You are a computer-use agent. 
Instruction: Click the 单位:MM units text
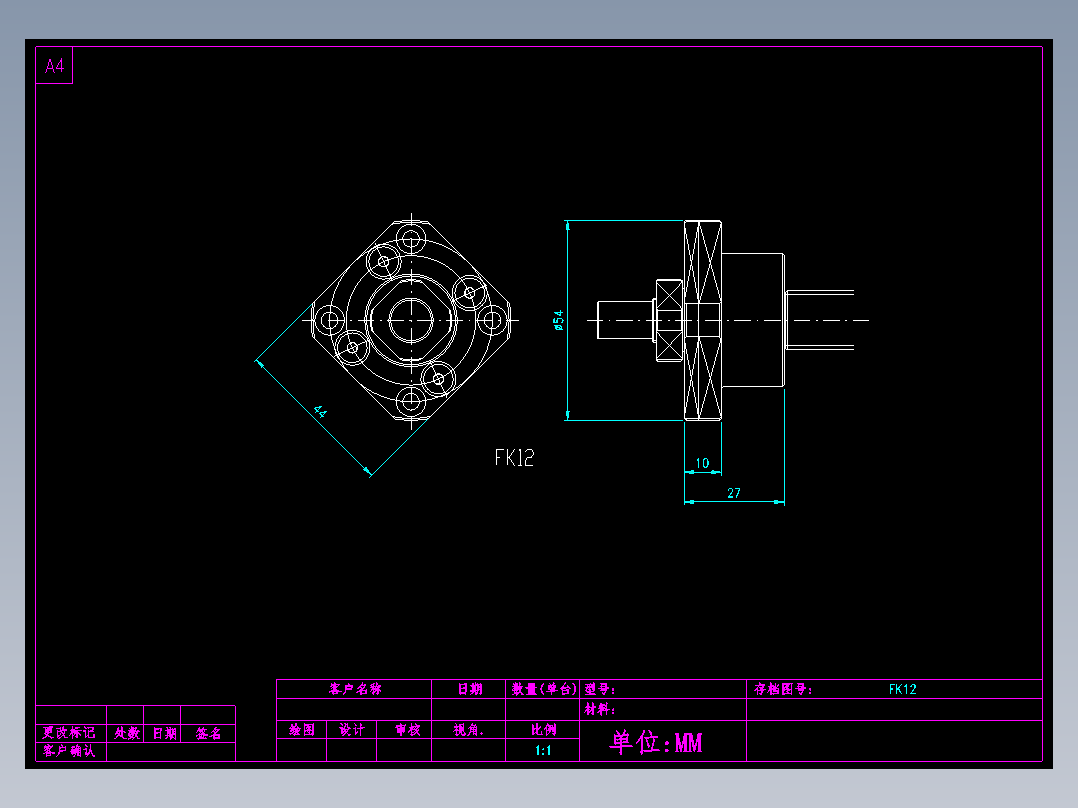[x=656, y=742]
